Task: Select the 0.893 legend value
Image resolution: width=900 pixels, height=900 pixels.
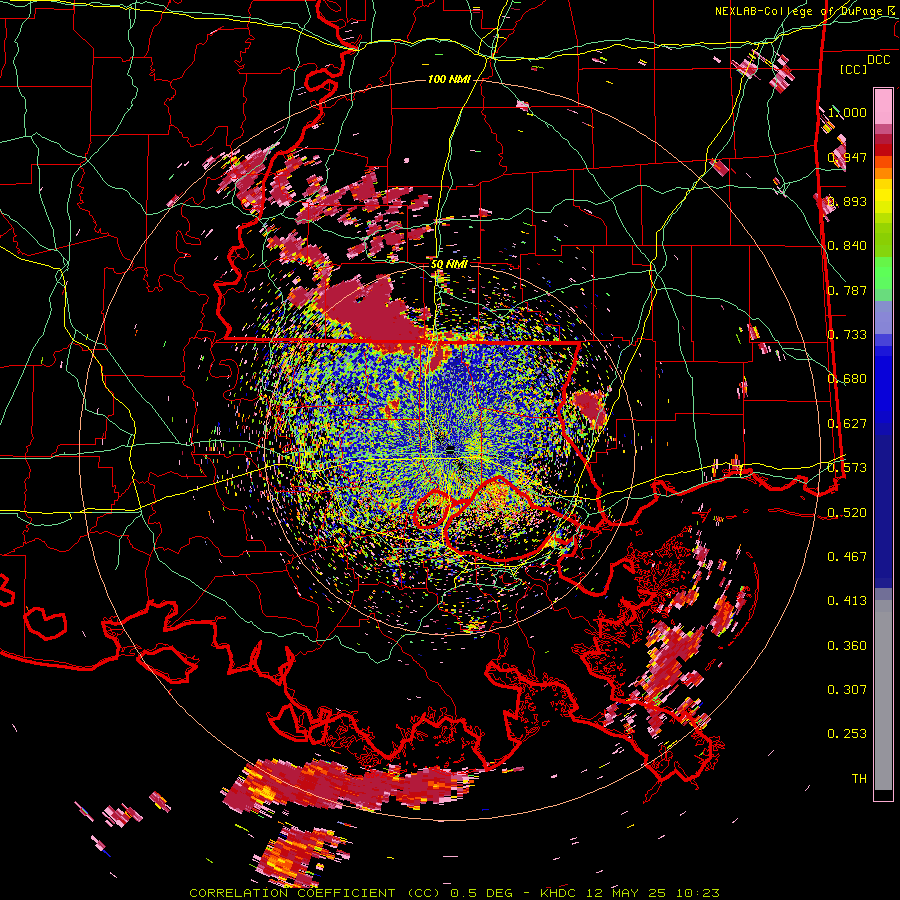Action: click(x=847, y=201)
